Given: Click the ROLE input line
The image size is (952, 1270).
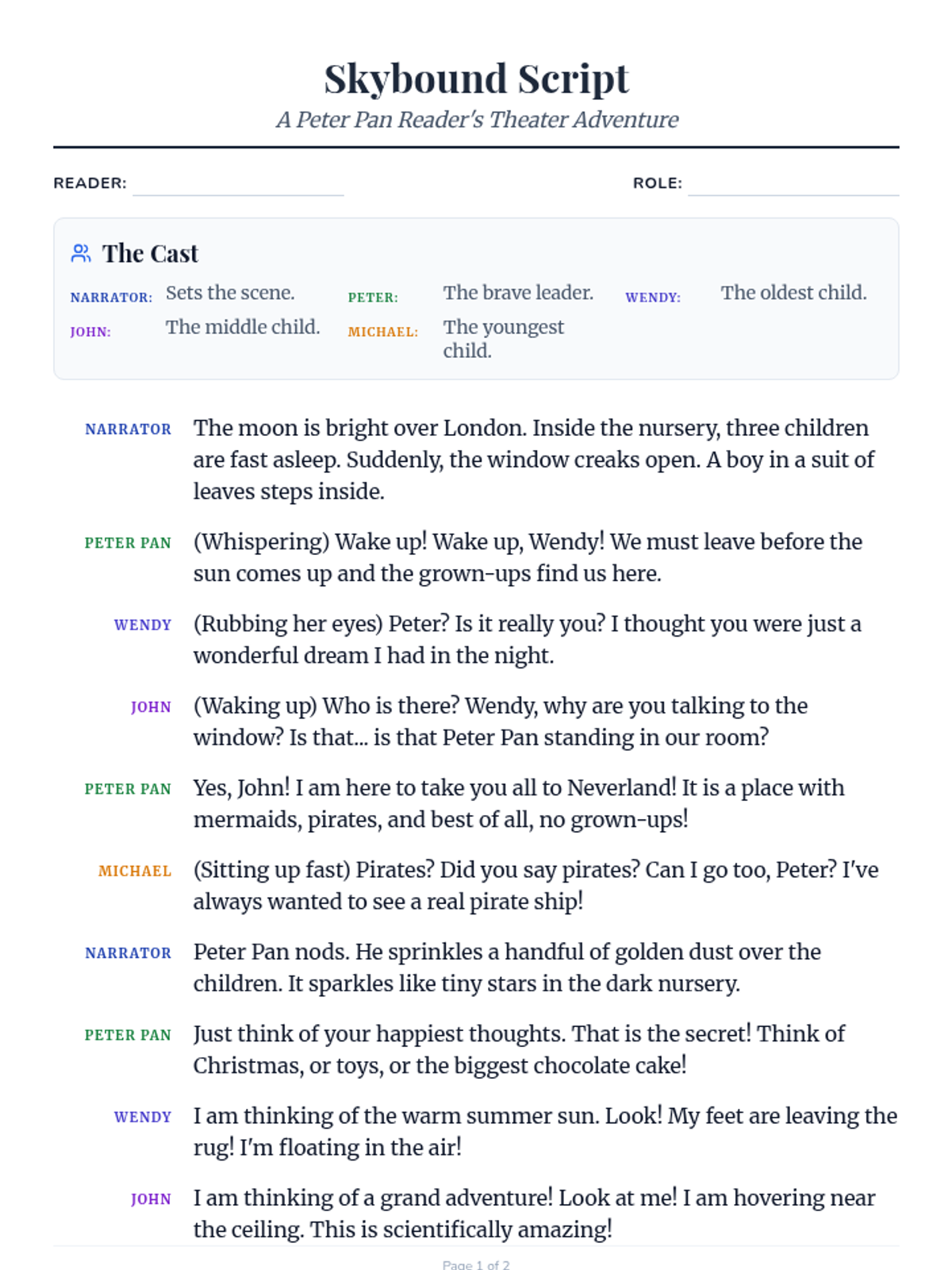Looking at the screenshot, I should 793,184.
